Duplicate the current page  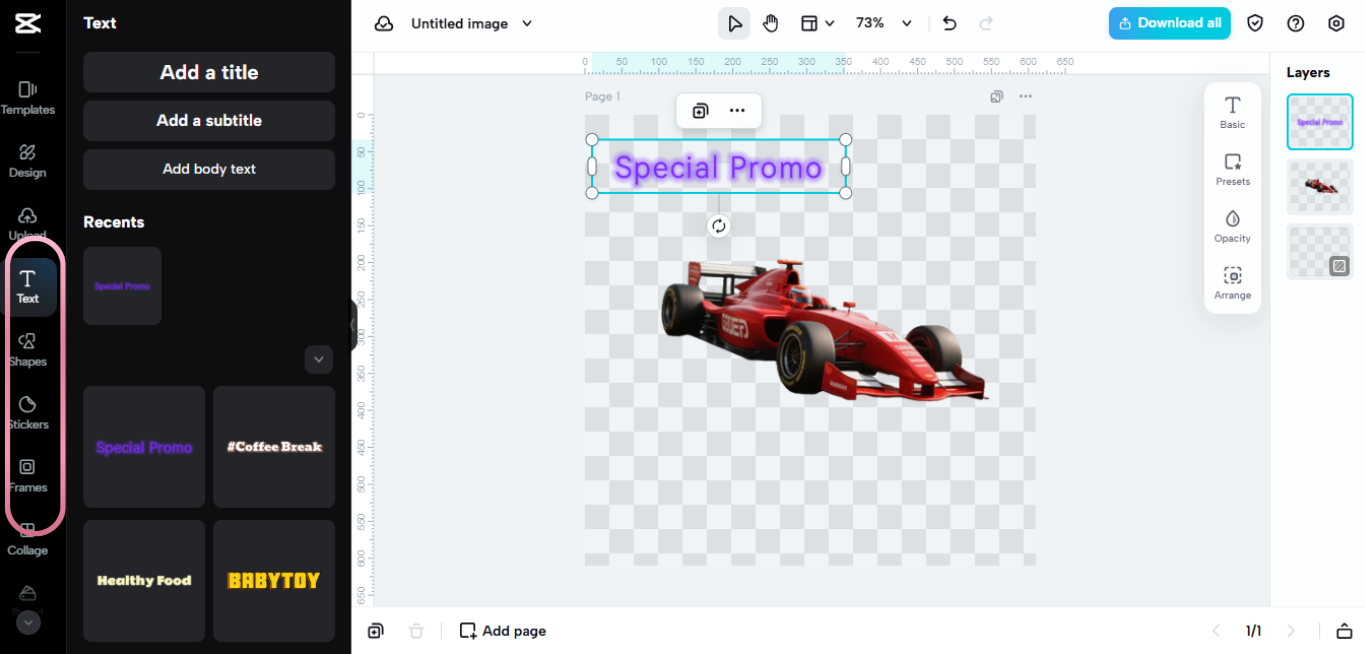[x=375, y=631]
